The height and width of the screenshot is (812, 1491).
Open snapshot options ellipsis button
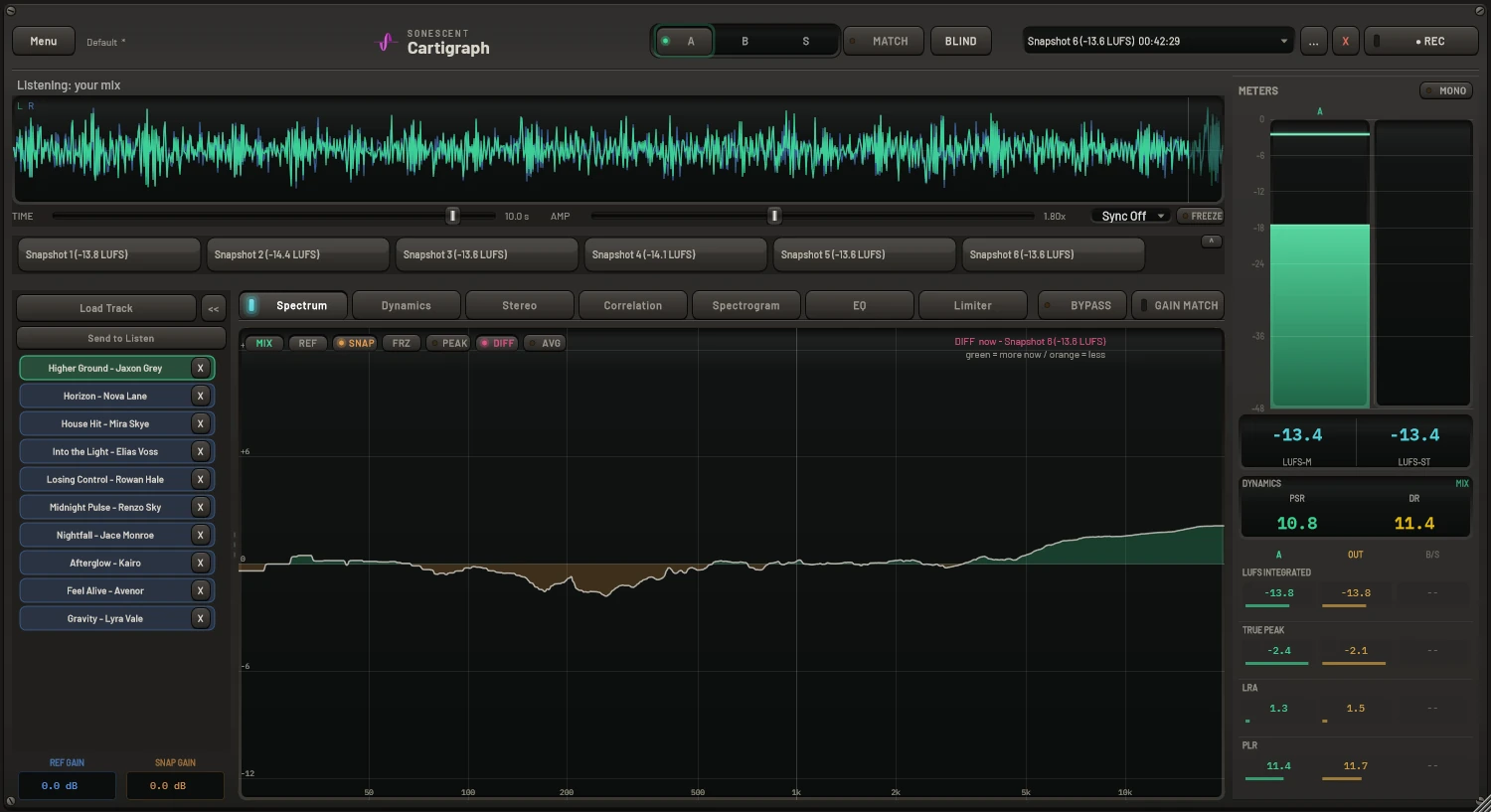[1314, 41]
